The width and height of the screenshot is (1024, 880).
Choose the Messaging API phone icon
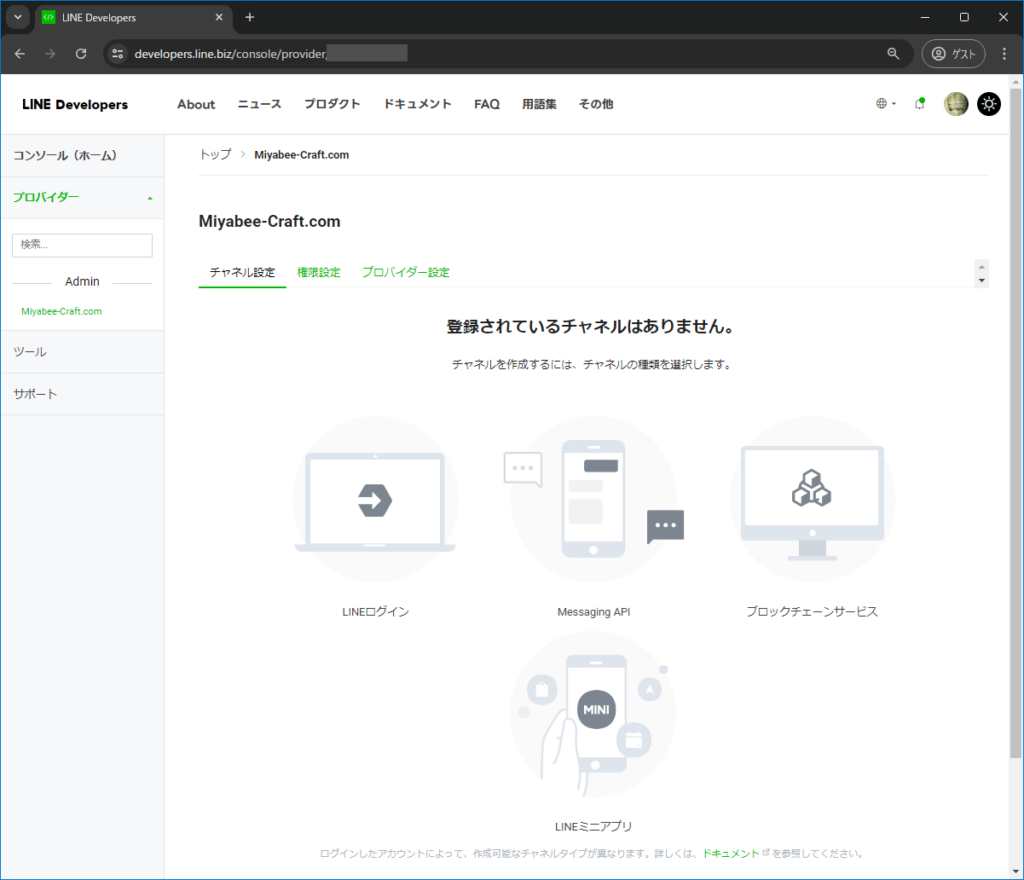click(594, 499)
